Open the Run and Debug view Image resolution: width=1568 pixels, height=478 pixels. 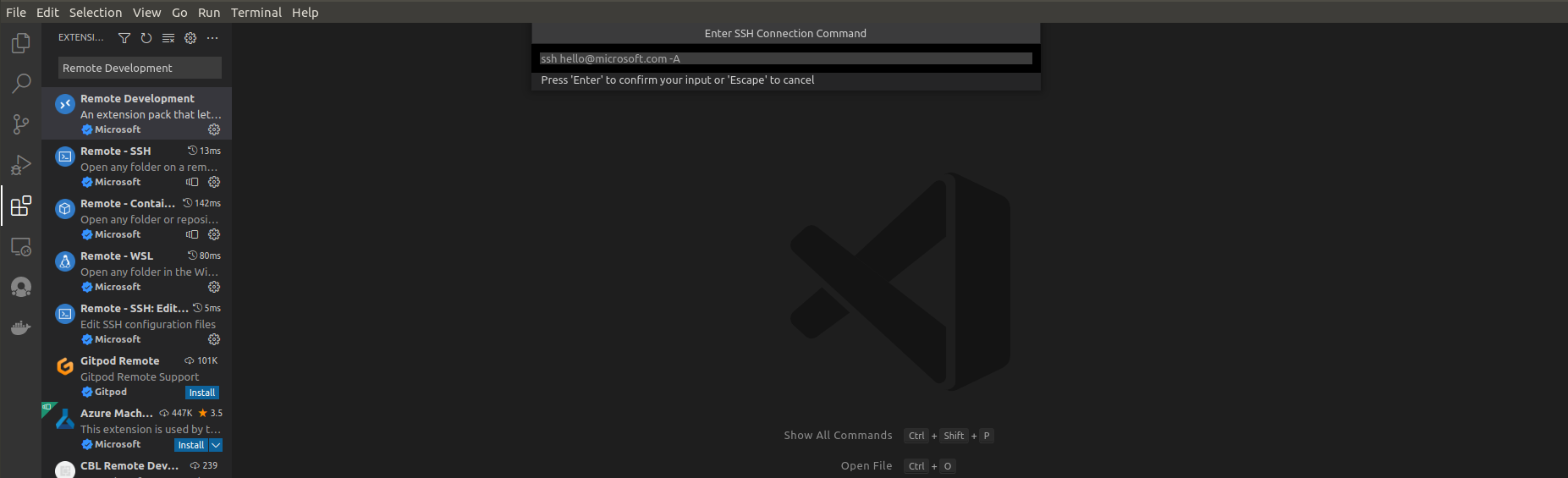pyautogui.click(x=21, y=165)
